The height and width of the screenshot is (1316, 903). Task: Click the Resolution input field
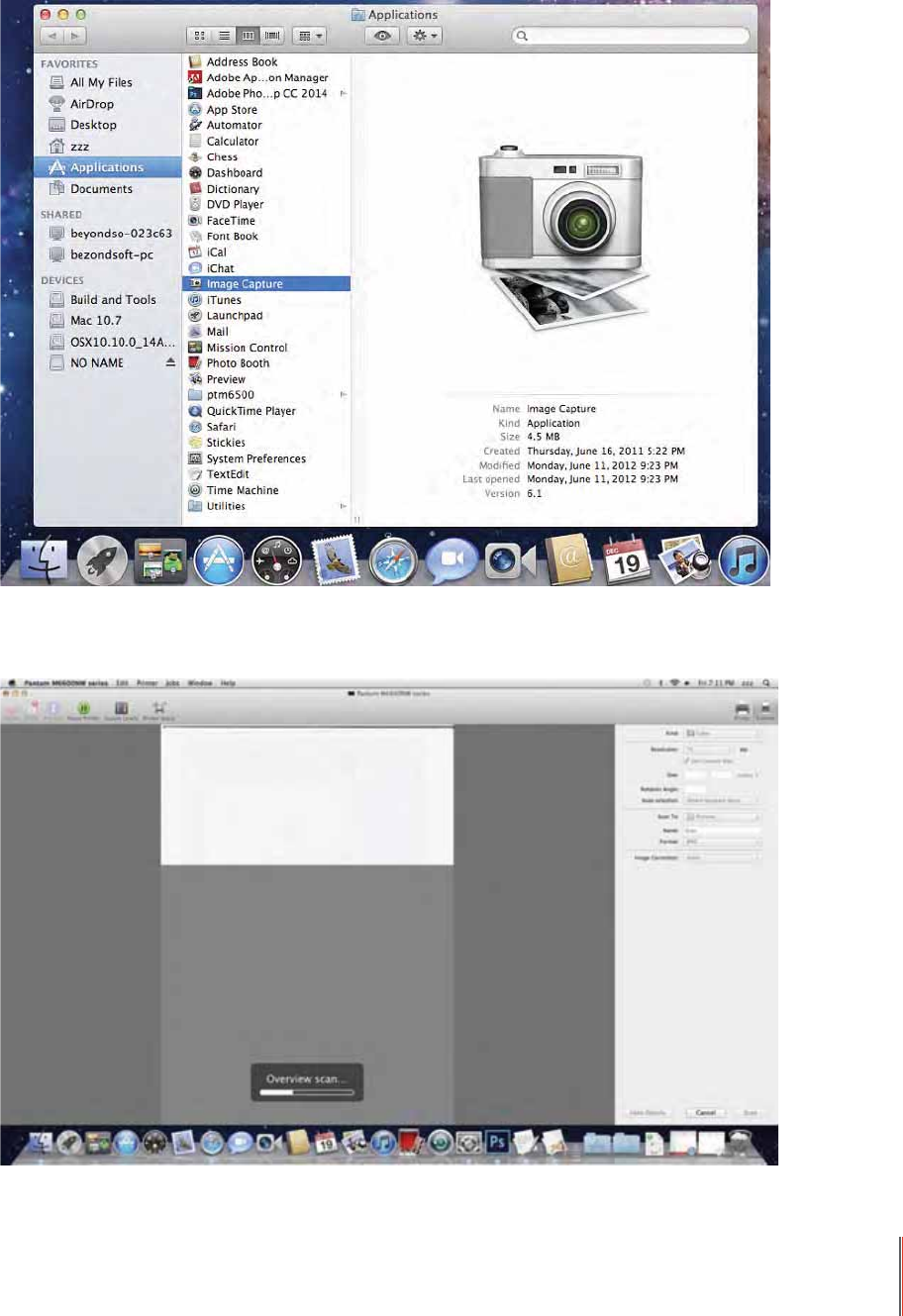[708, 750]
